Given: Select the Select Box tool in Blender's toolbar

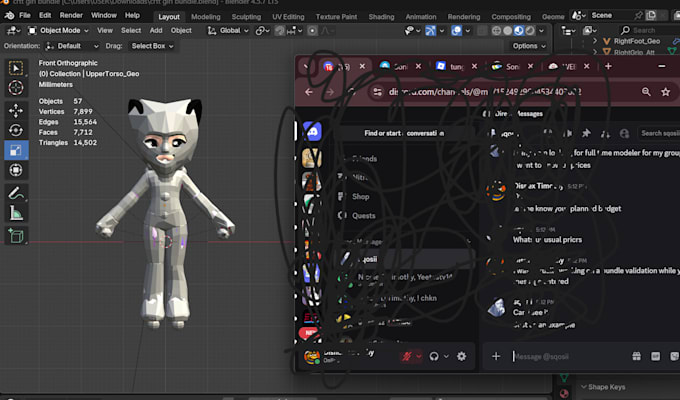Looking at the screenshot, I should (x=16, y=68).
